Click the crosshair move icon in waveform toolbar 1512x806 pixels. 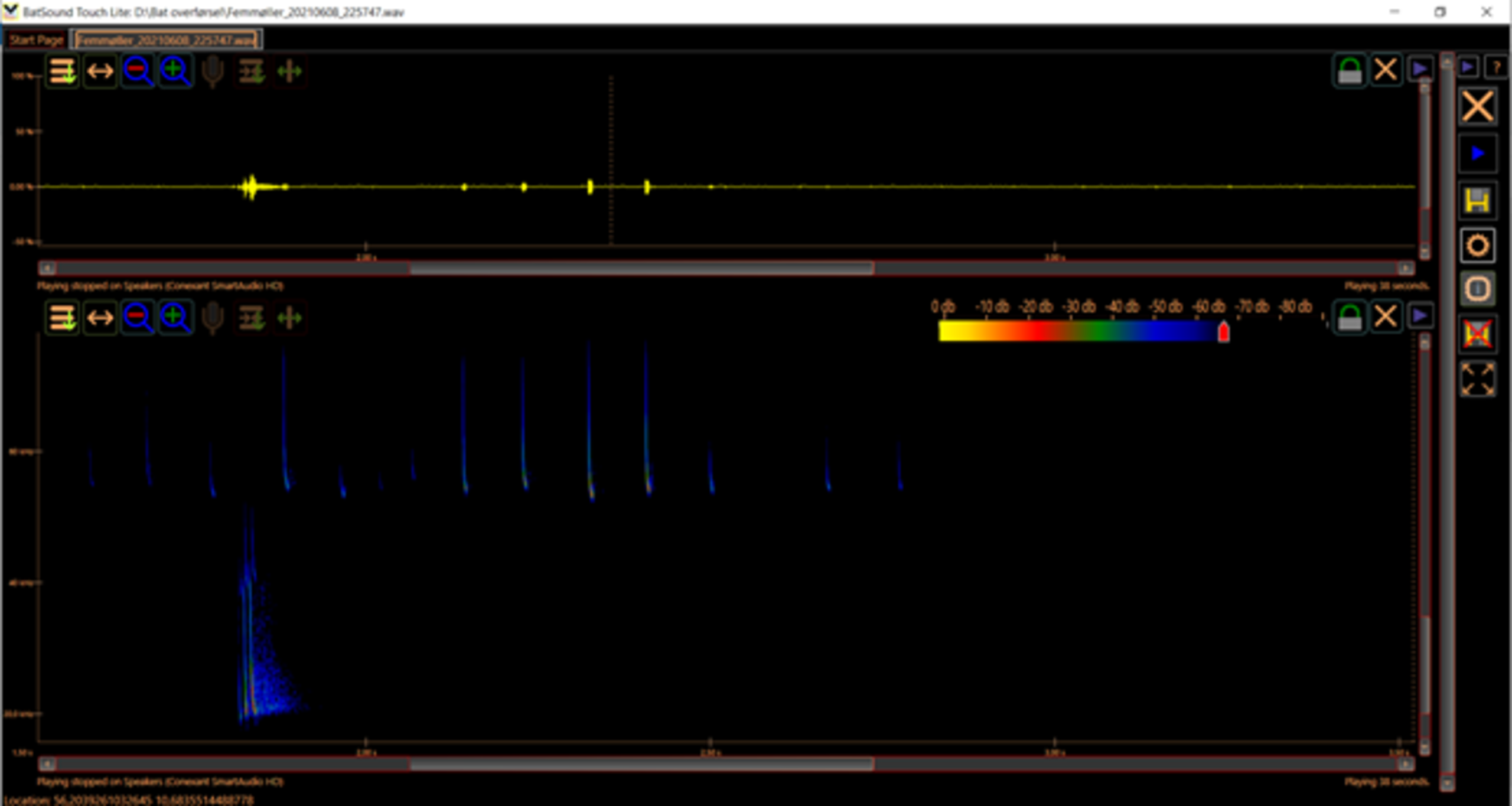(289, 71)
